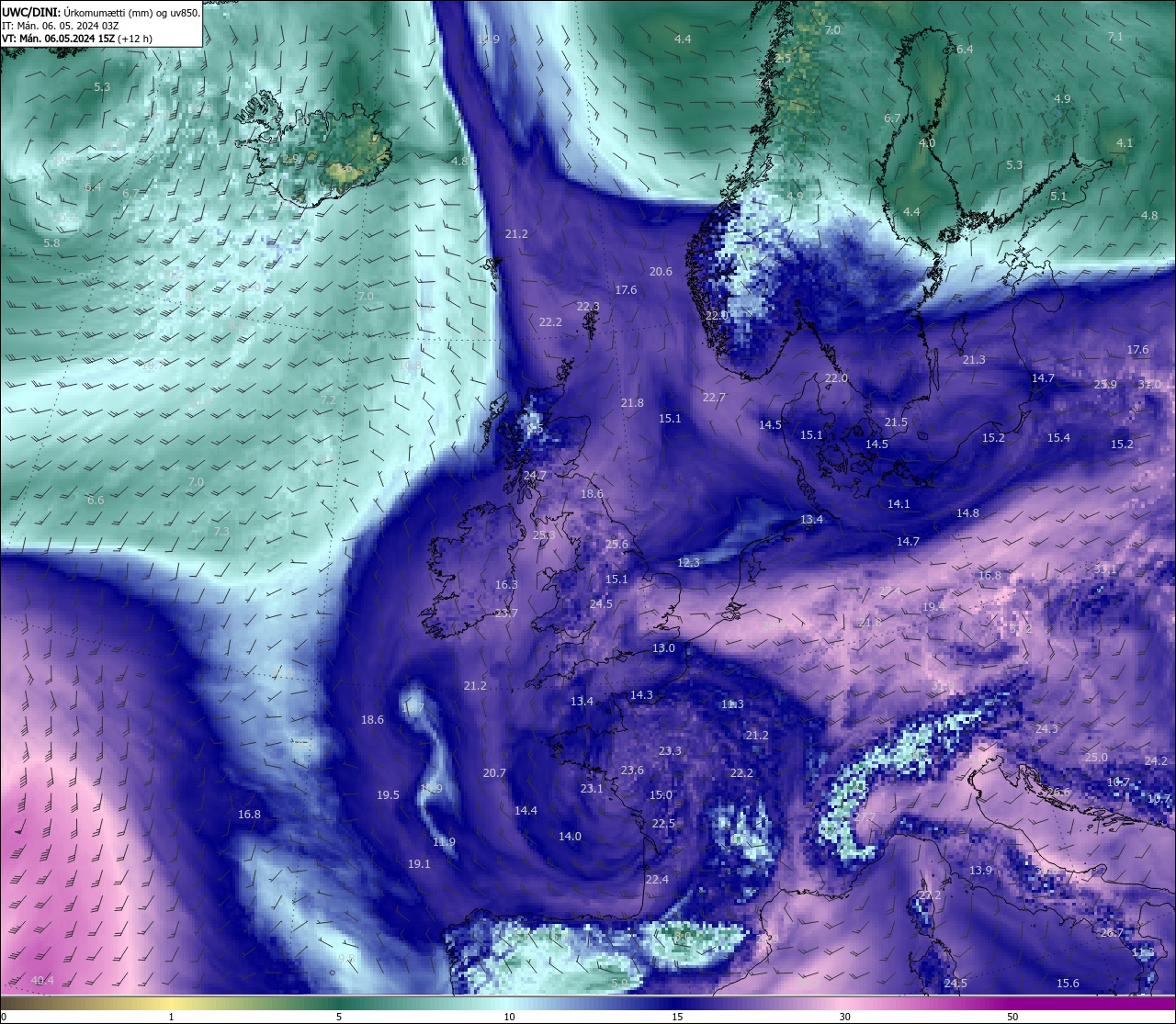Click the map value "23.3" over France
1176x1024 pixels.
pyautogui.click(x=670, y=750)
